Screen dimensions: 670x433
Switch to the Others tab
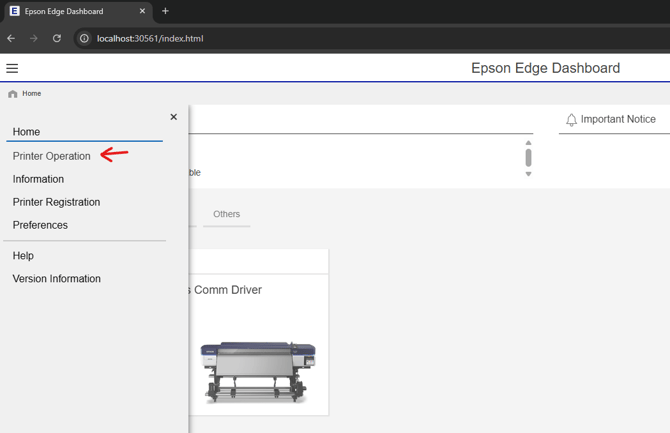tap(226, 214)
